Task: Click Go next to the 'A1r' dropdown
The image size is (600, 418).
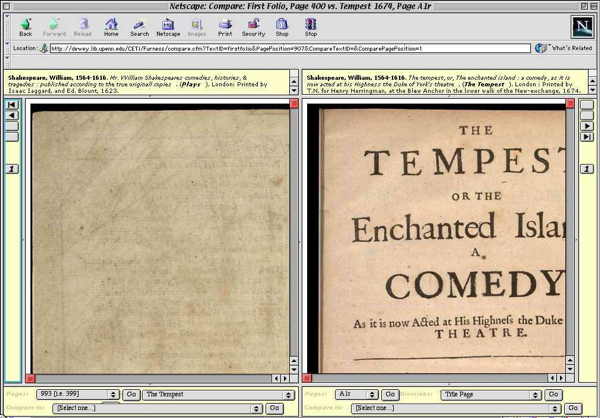Action: click(390, 394)
